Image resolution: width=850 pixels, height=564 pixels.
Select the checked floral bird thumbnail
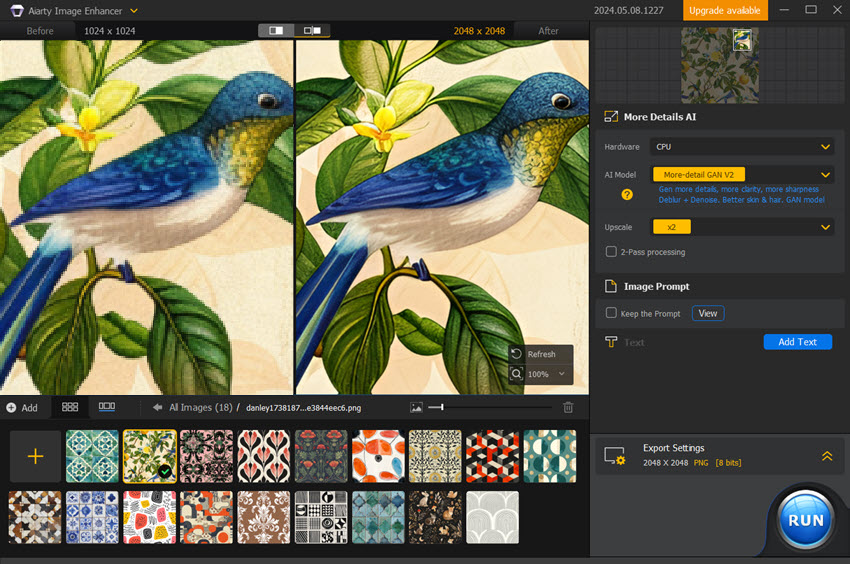pos(150,456)
